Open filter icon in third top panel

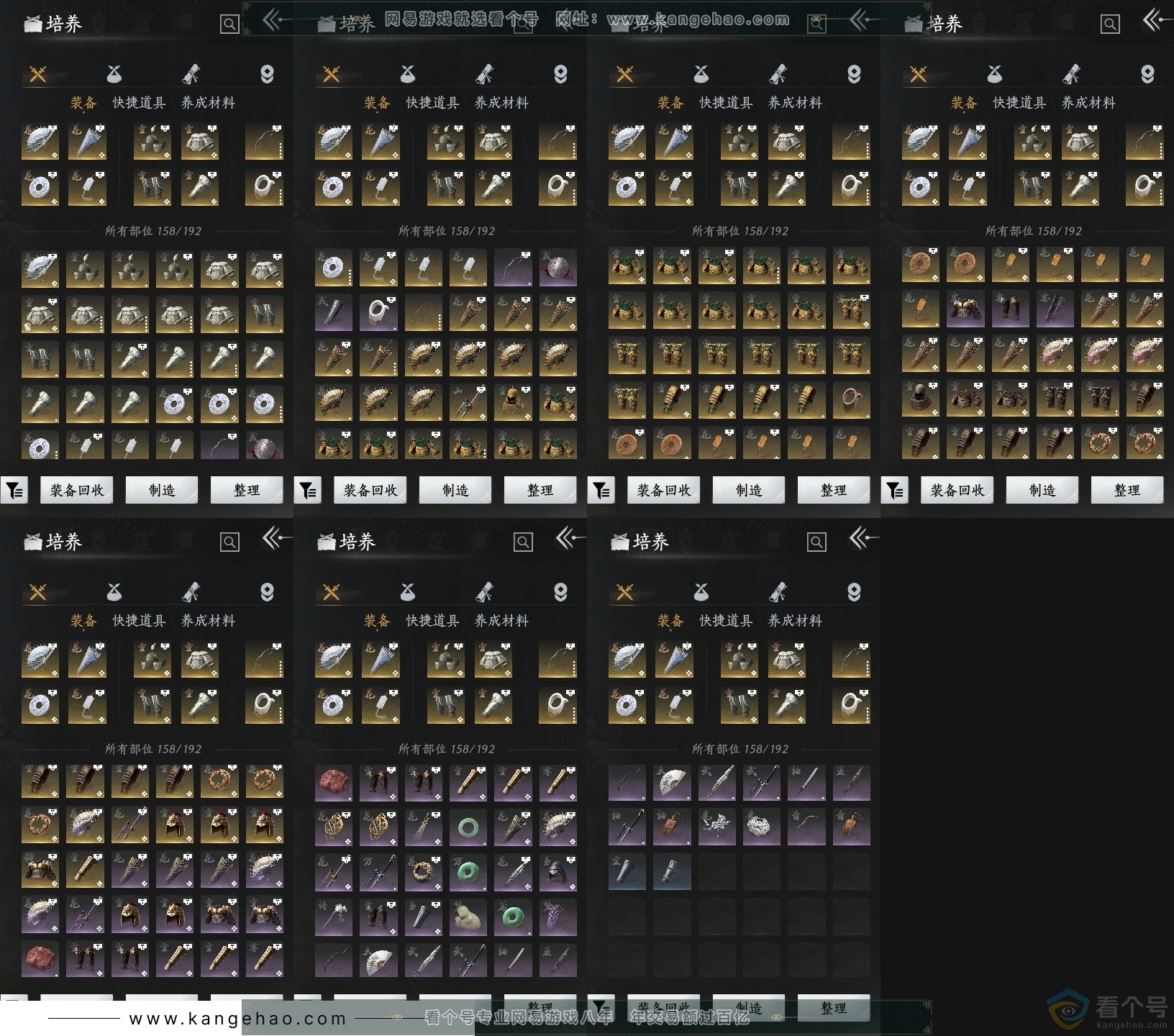[x=601, y=491]
